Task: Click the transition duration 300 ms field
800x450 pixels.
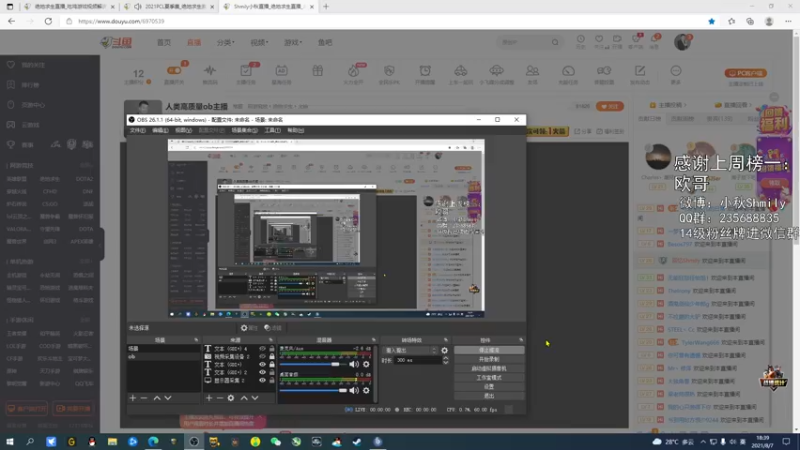Action: pyautogui.click(x=418, y=360)
